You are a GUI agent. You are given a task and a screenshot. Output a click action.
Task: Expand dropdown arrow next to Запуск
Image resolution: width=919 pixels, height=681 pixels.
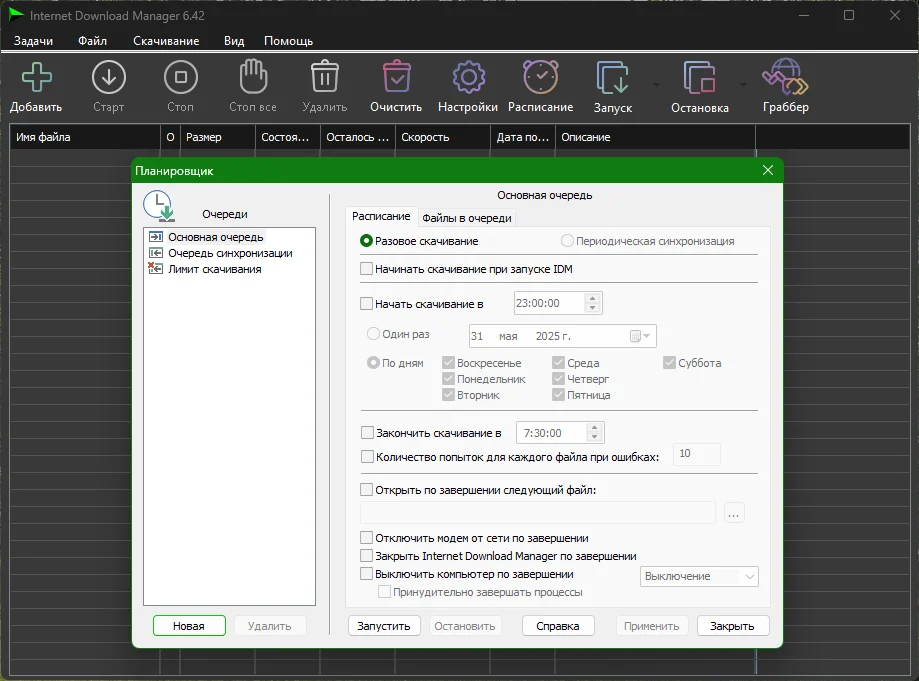657,85
